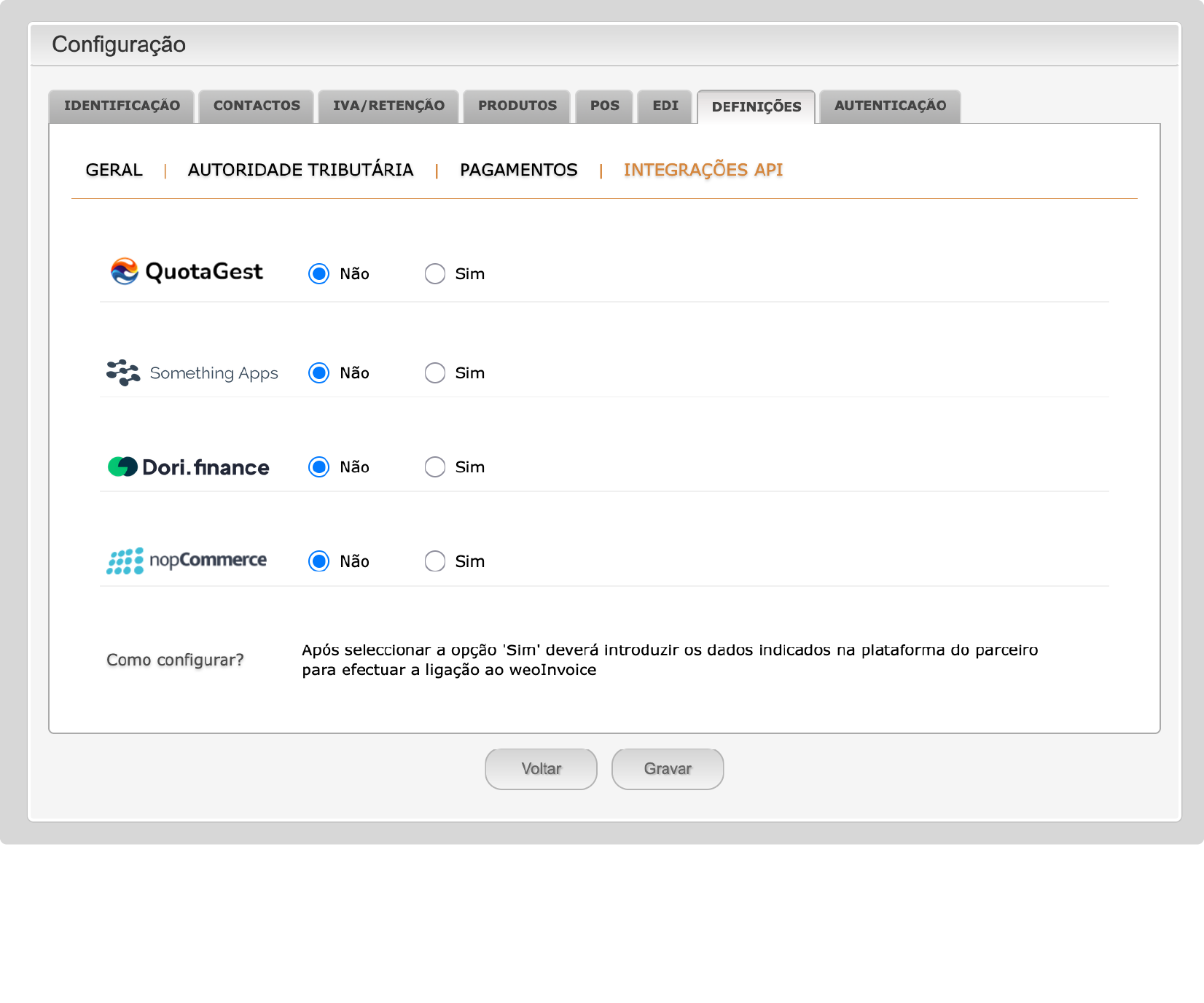Image resolution: width=1204 pixels, height=1003 pixels.
Task: Switch to the Autenticação tab
Action: click(890, 106)
